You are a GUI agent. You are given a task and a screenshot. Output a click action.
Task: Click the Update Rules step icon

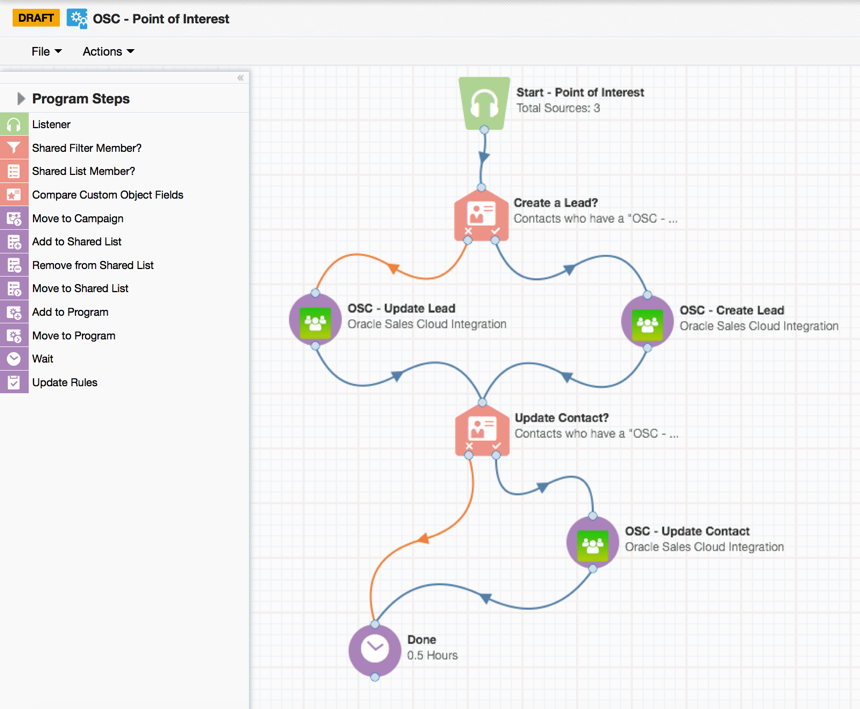(14, 383)
